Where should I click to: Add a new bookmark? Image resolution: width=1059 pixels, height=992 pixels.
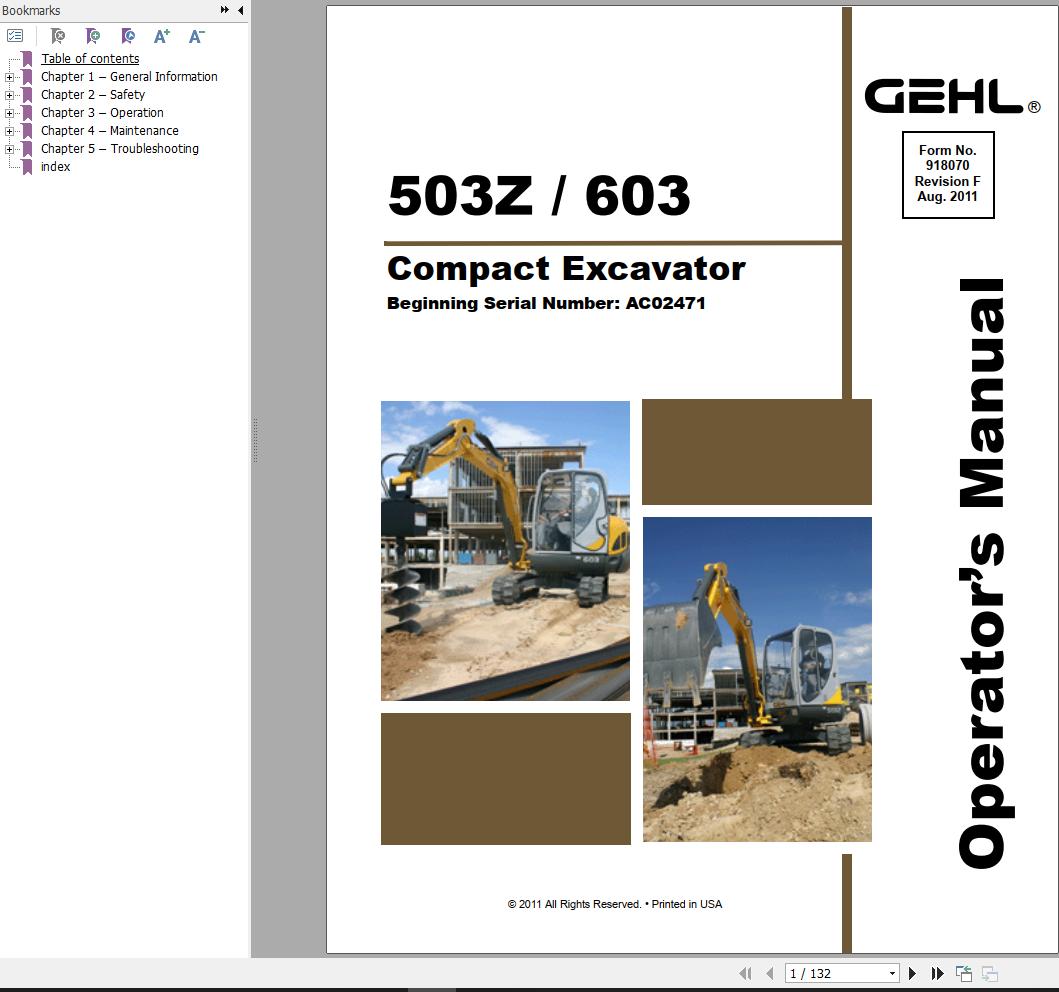point(93,36)
